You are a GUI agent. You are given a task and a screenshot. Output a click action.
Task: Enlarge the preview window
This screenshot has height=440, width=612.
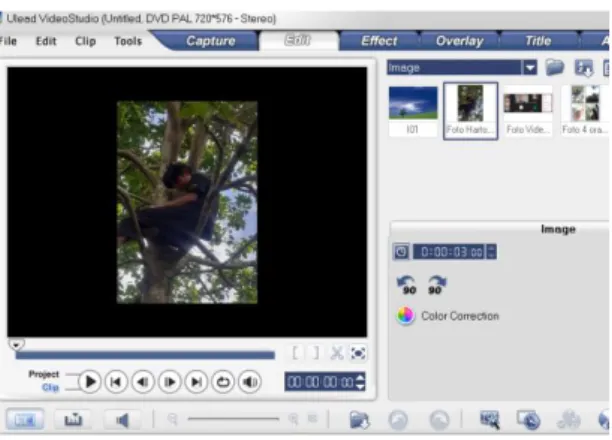[358, 353]
